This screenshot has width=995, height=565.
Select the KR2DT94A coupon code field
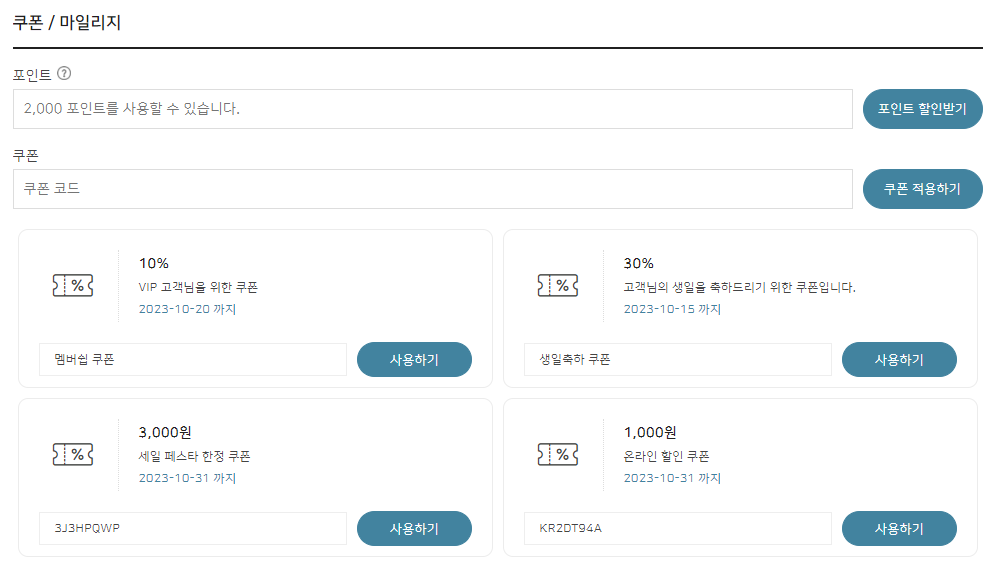(x=678, y=528)
